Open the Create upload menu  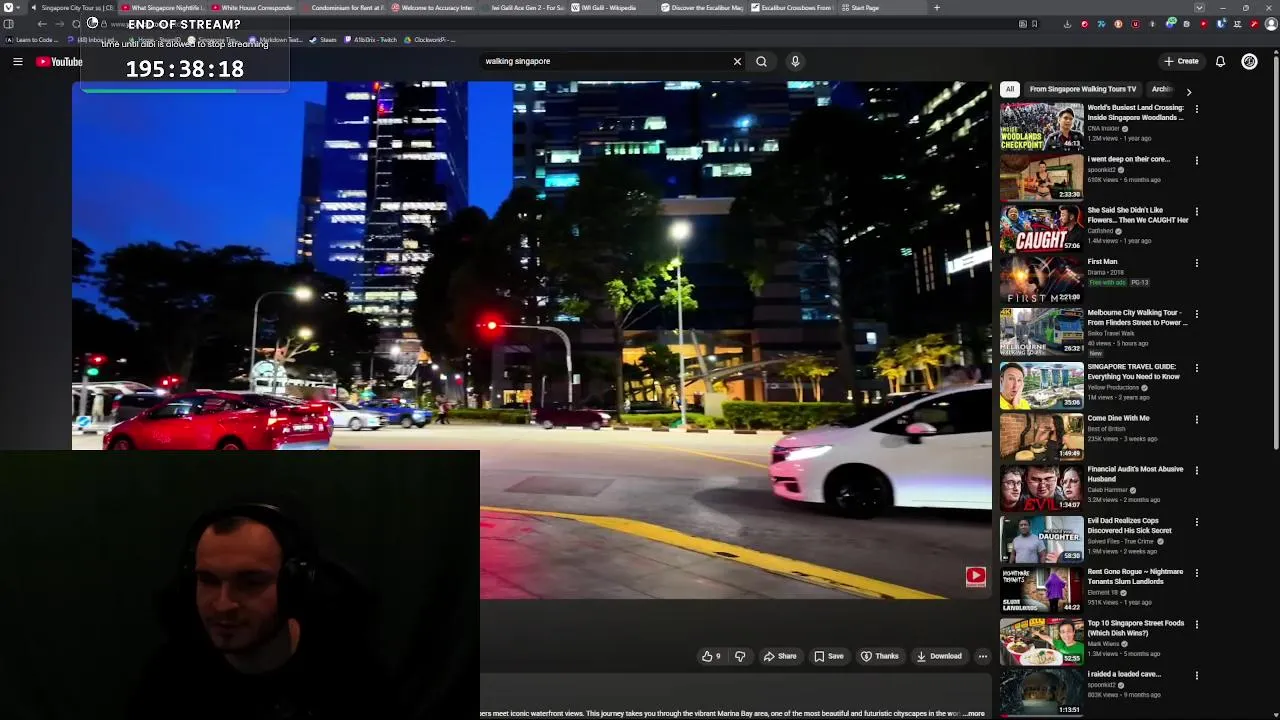(1181, 61)
